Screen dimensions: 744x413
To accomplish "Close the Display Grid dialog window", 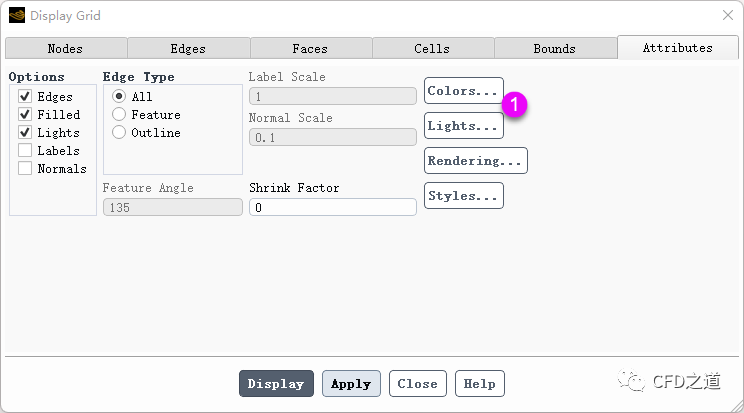I will 727,16.
